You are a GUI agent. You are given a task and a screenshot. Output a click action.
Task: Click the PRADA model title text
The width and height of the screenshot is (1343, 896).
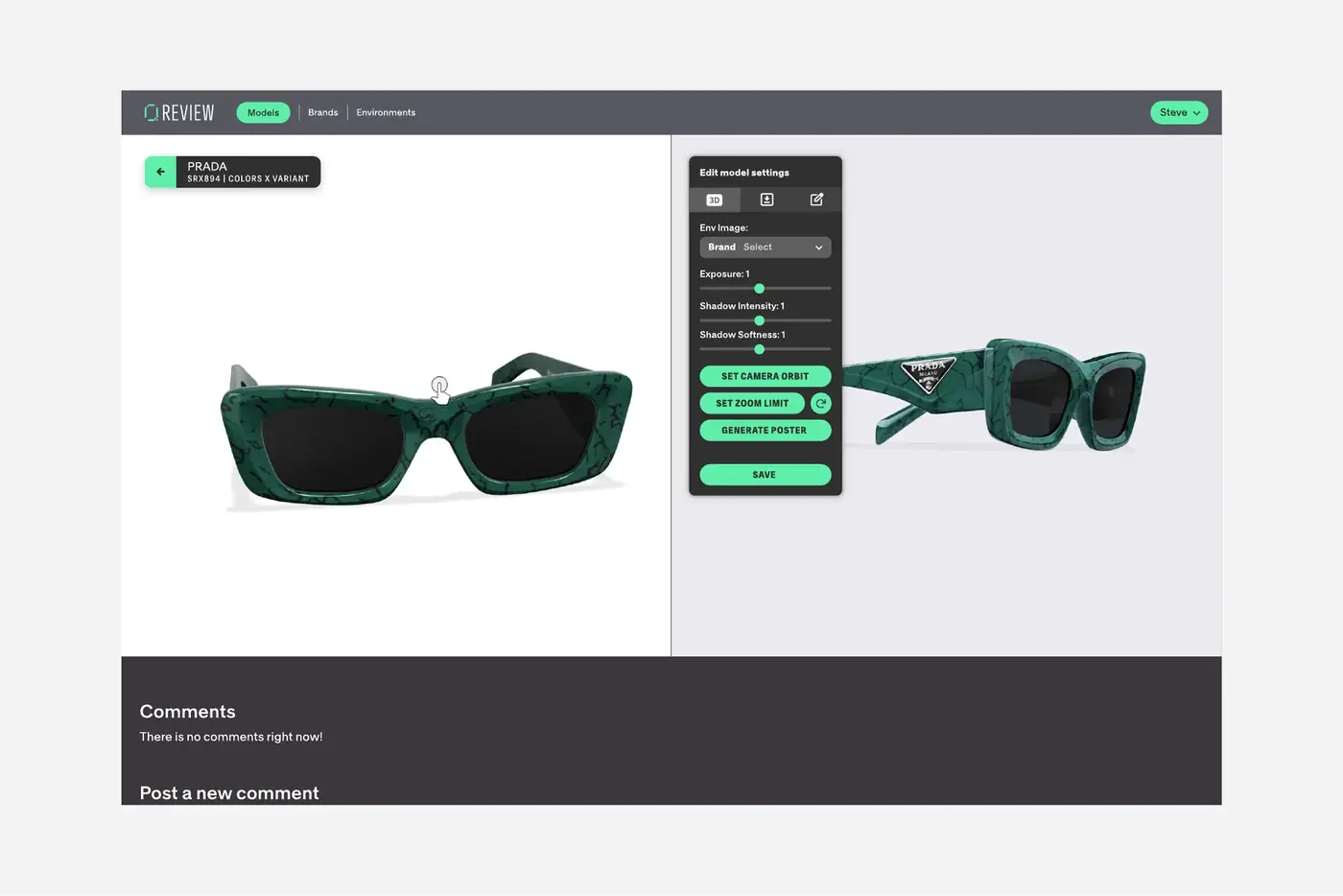[x=207, y=166]
